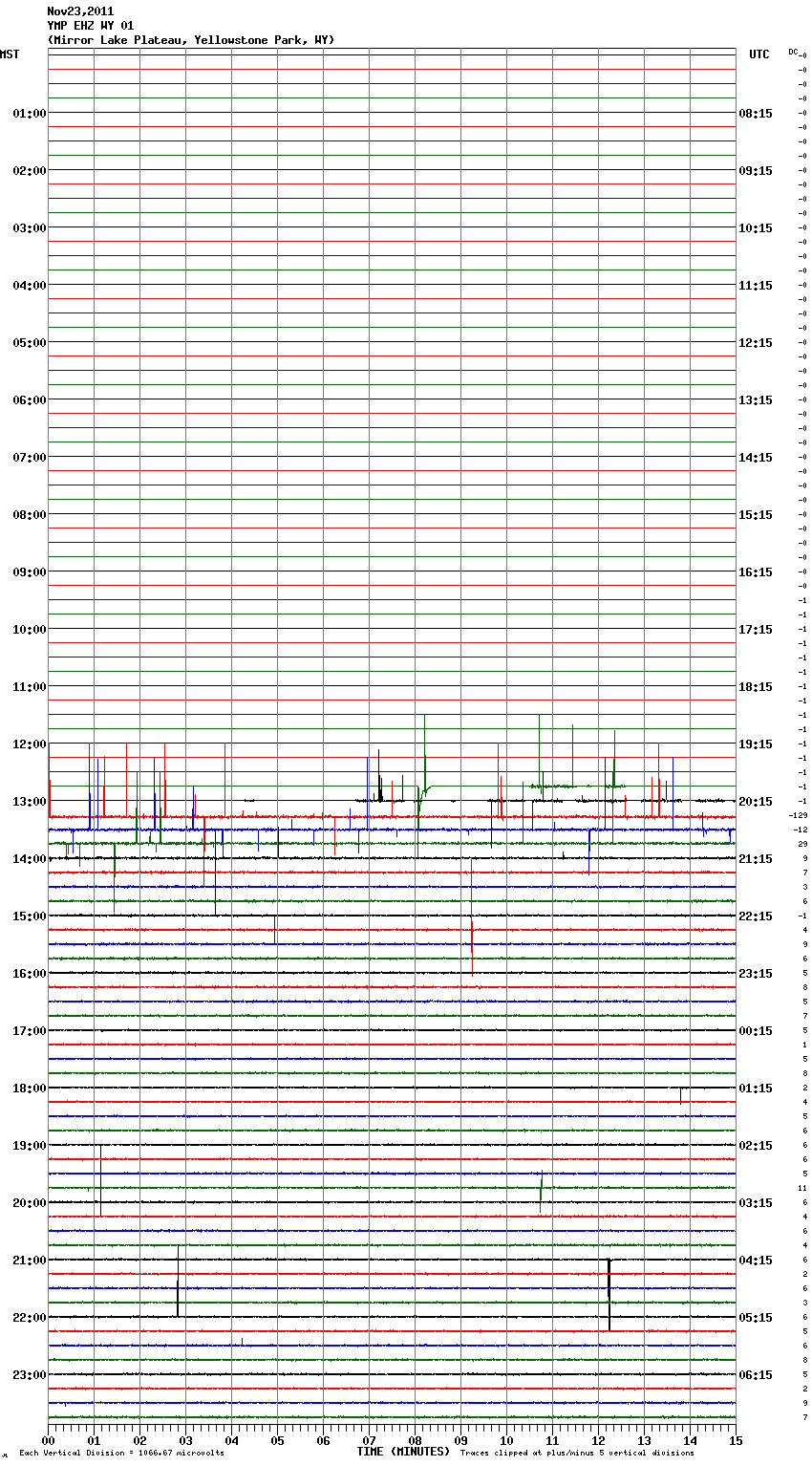Image resolution: width=812 pixels, height=1466 pixels.
Task: Select the MST time label "09:00"
Action: pos(30,572)
